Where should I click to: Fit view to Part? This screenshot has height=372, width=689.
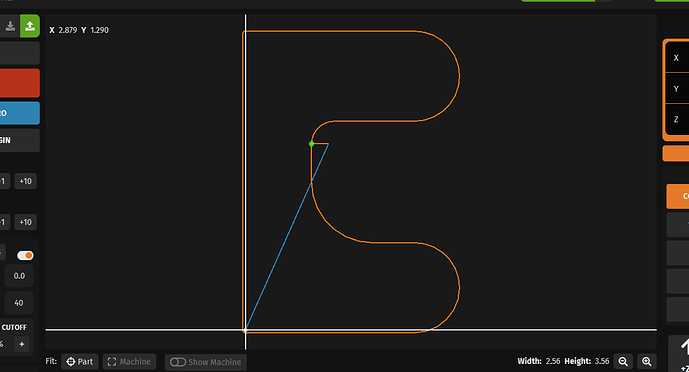point(80,362)
